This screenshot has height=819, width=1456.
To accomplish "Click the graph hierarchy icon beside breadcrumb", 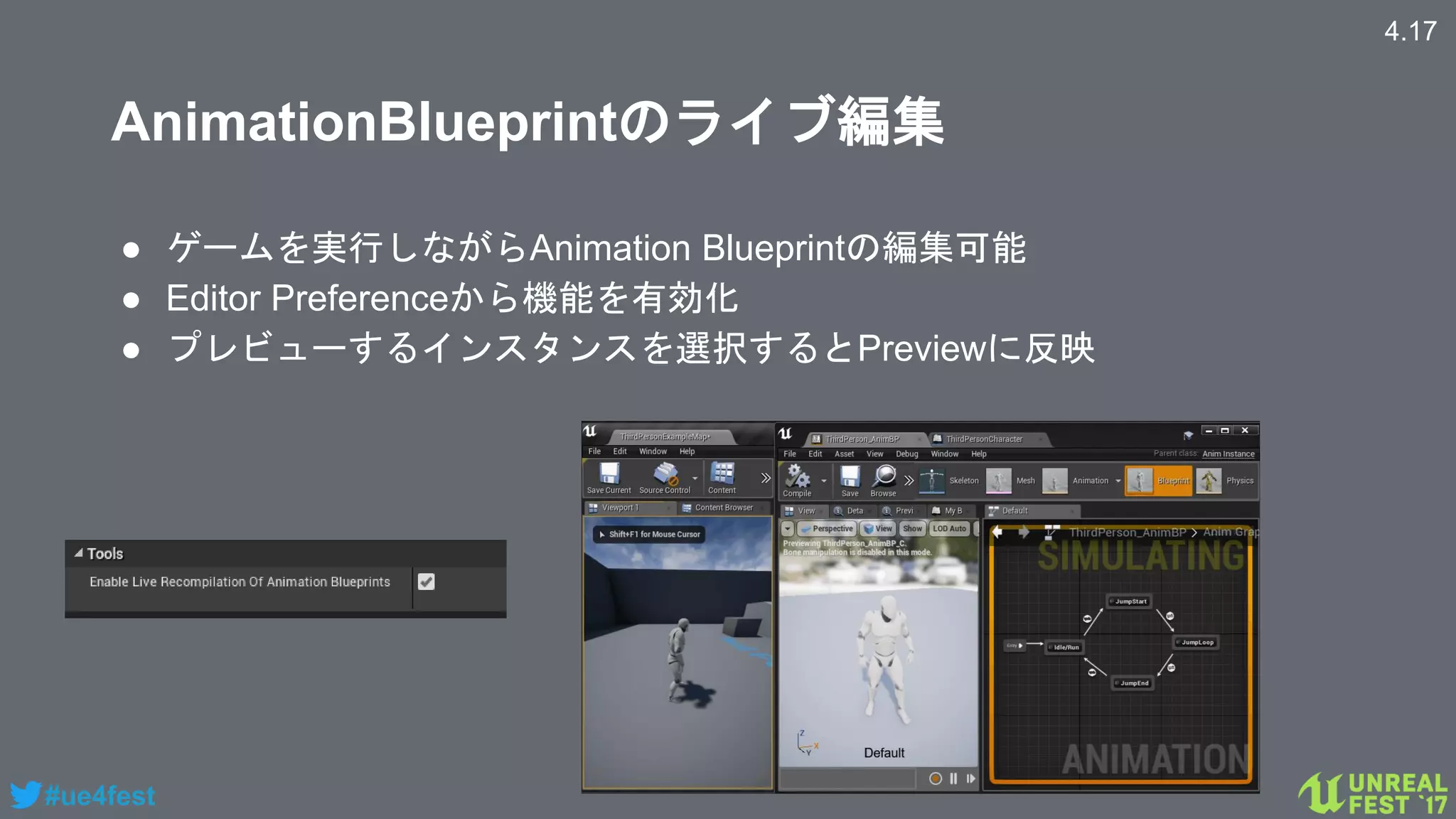I will coord(1051,532).
